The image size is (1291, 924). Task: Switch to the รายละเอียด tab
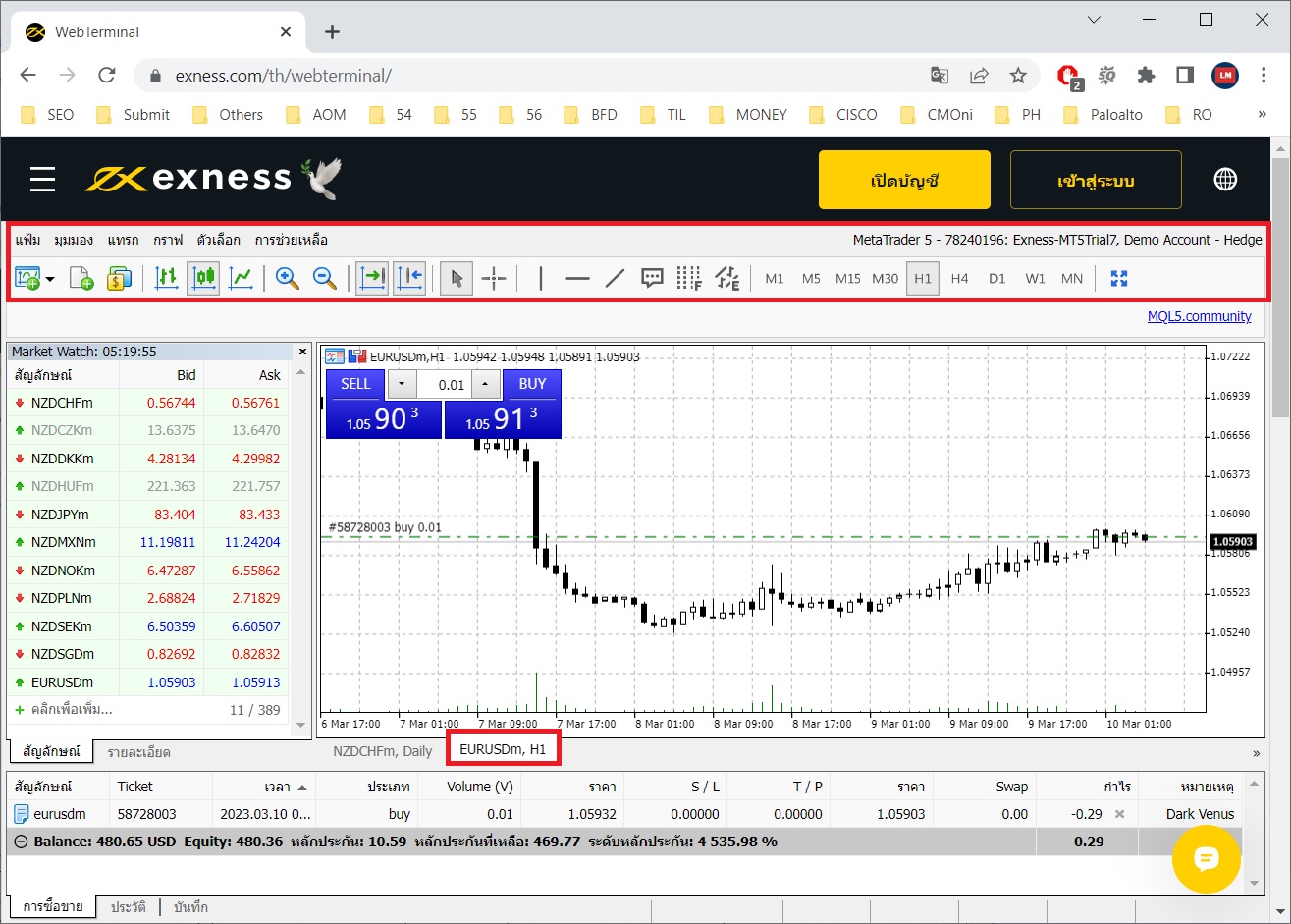coord(138,752)
